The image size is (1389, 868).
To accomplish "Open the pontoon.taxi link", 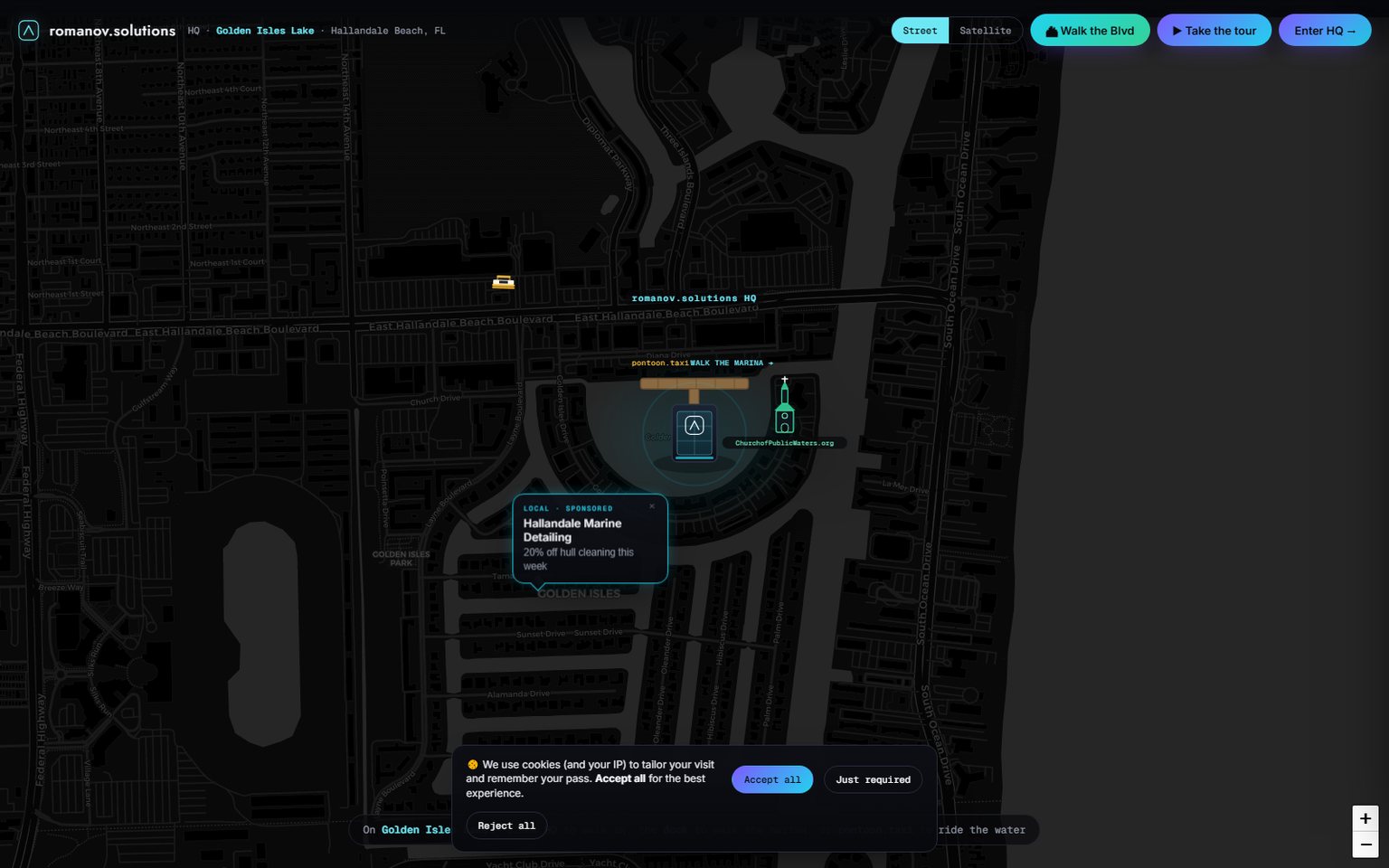I will coord(659,363).
